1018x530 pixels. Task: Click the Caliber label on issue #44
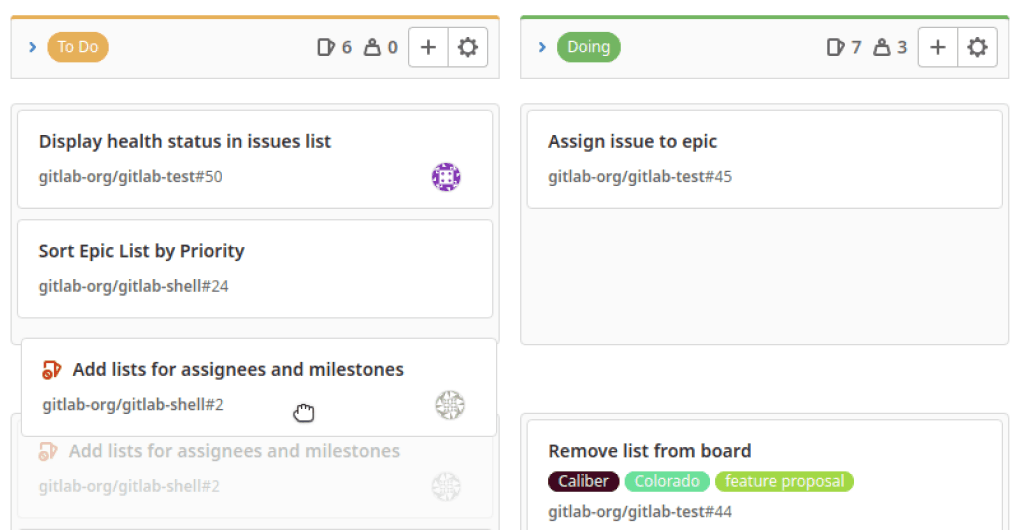pyautogui.click(x=583, y=482)
